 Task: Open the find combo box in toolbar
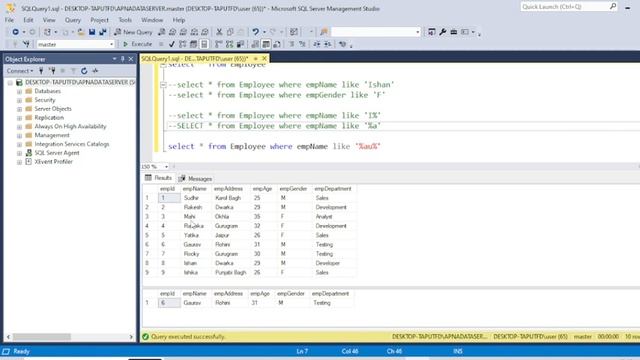(376, 32)
